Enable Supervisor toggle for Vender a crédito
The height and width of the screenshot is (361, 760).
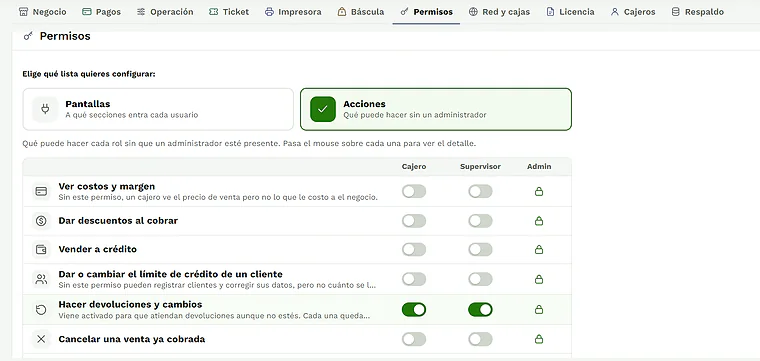click(480, 250)
